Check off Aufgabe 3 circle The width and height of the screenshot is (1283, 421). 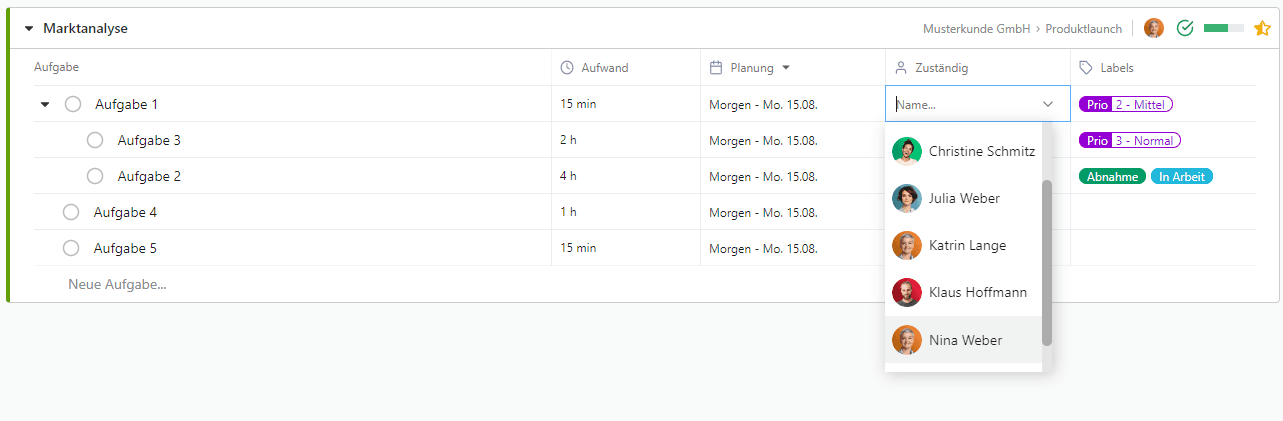[95, 140]
